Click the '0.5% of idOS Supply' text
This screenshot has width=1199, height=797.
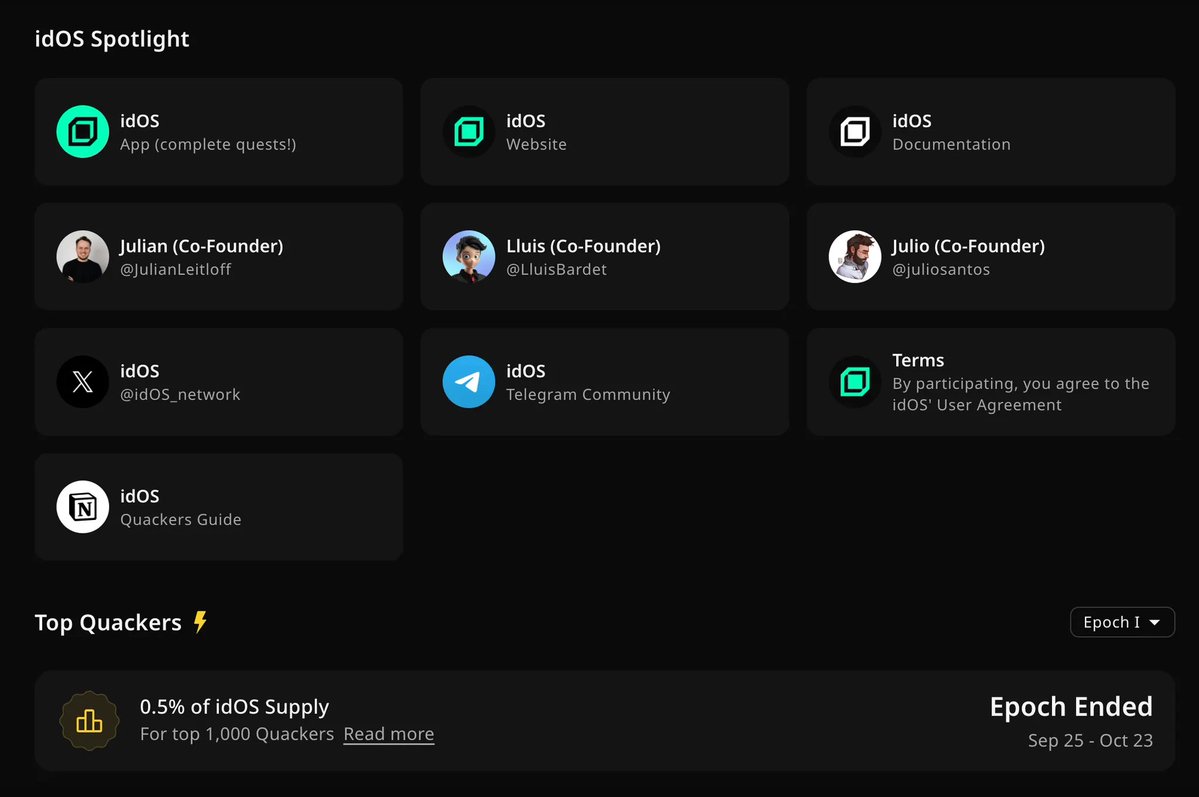pos(234,707)
